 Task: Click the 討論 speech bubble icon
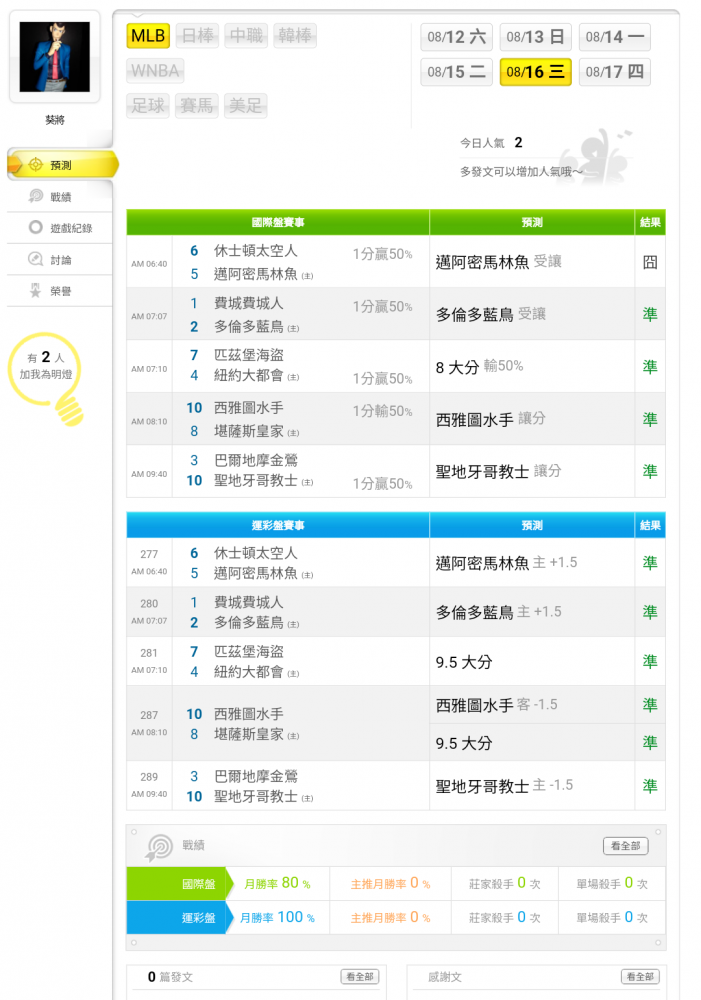[x=36, y=259]
